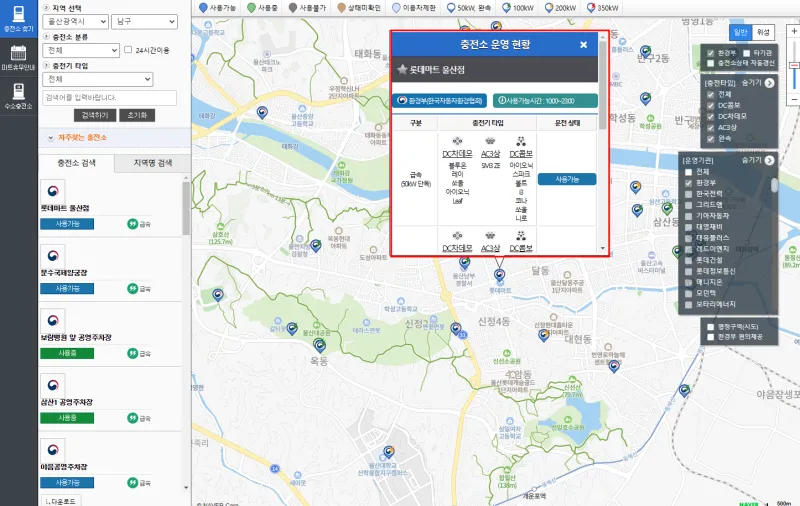The height and width of the screenshot is (506, 800).
Task: Enable the 24시간이용 checkbox
Action: [128, 49]
